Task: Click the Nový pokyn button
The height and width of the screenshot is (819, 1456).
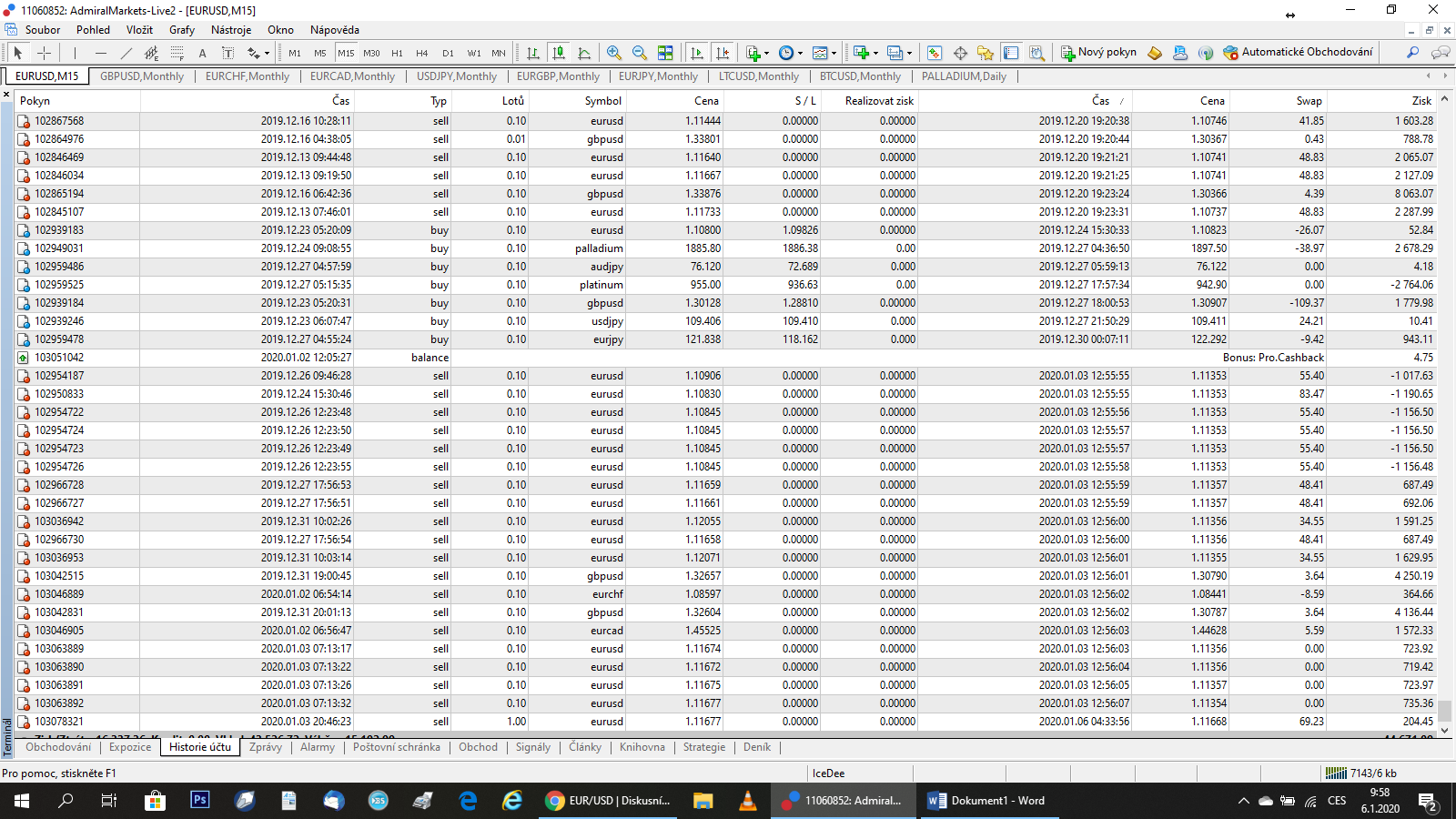Action: click(1098, 53)
